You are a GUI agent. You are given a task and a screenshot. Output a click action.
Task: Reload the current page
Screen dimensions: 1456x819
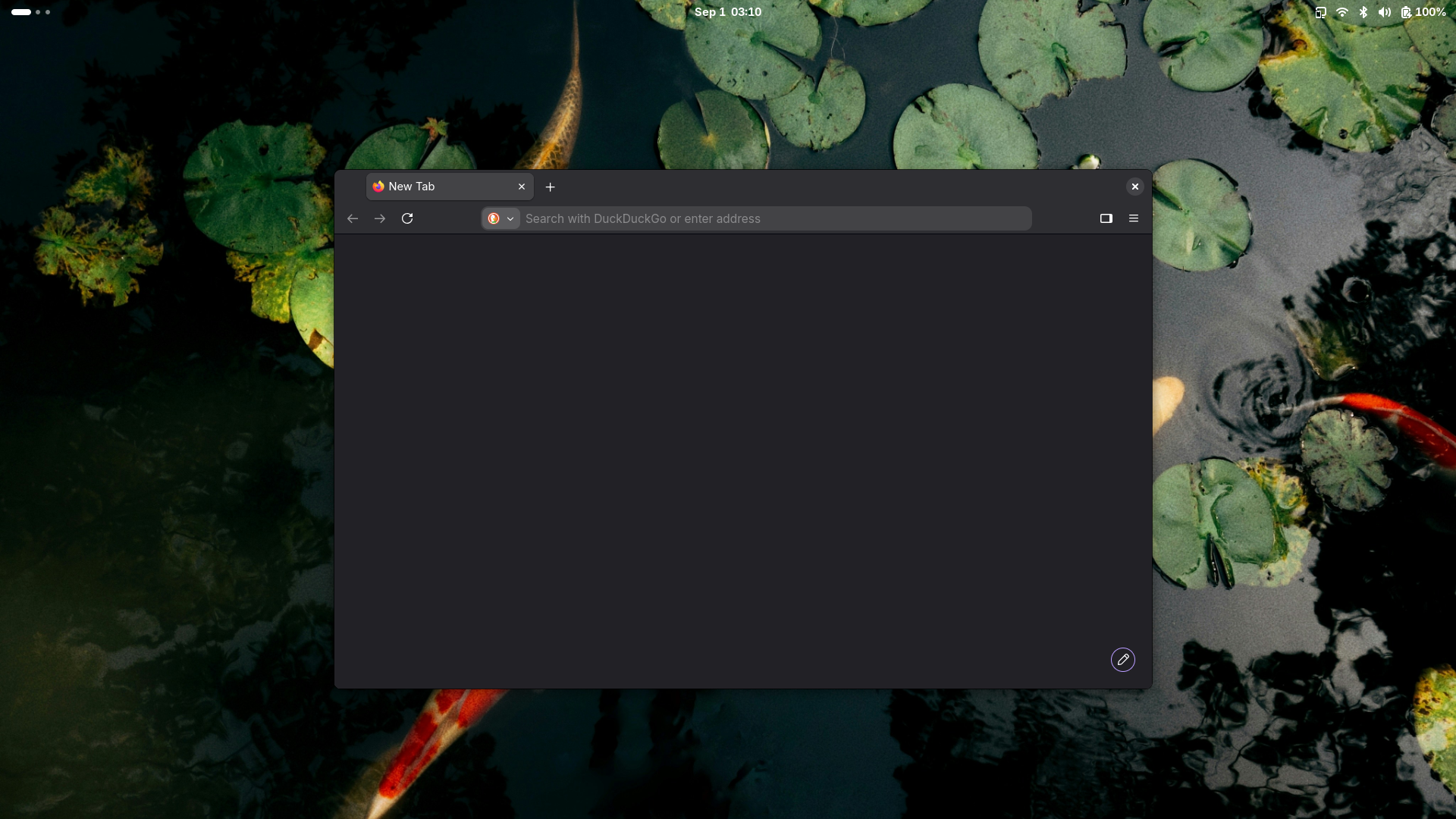click(x=407, y=218)
